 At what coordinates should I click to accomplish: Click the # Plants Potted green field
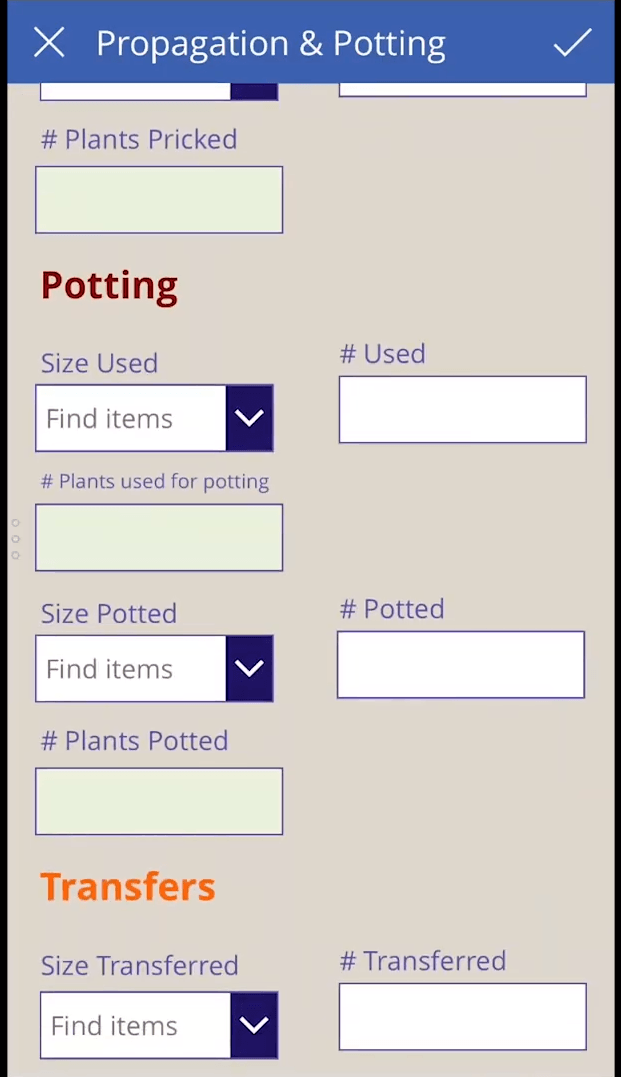pyautogui.click(x=159, y=802)
